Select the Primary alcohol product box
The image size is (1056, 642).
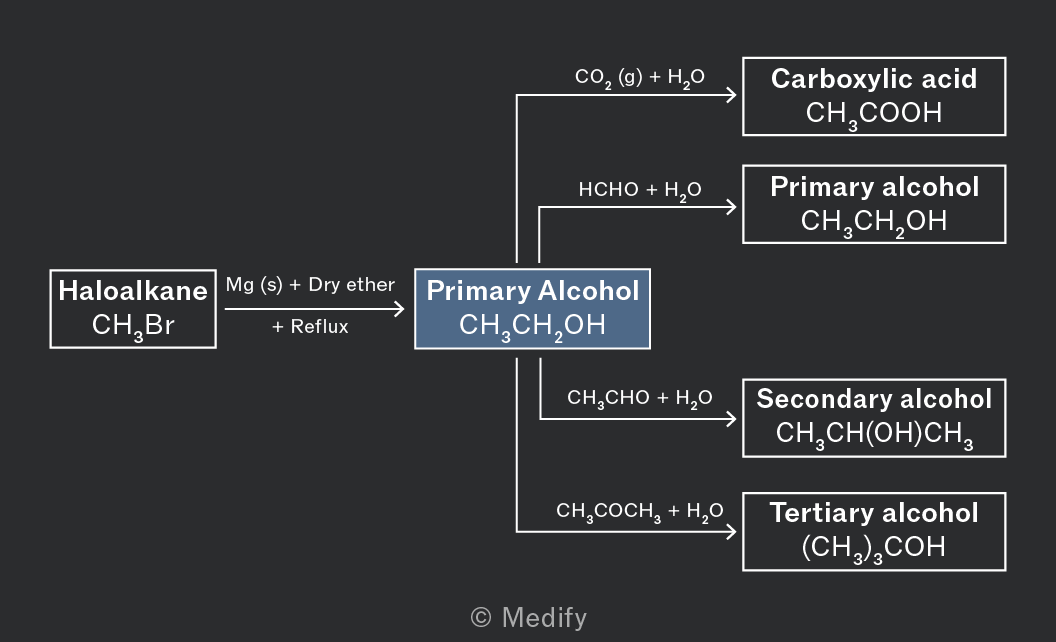[x=874, y=204]
